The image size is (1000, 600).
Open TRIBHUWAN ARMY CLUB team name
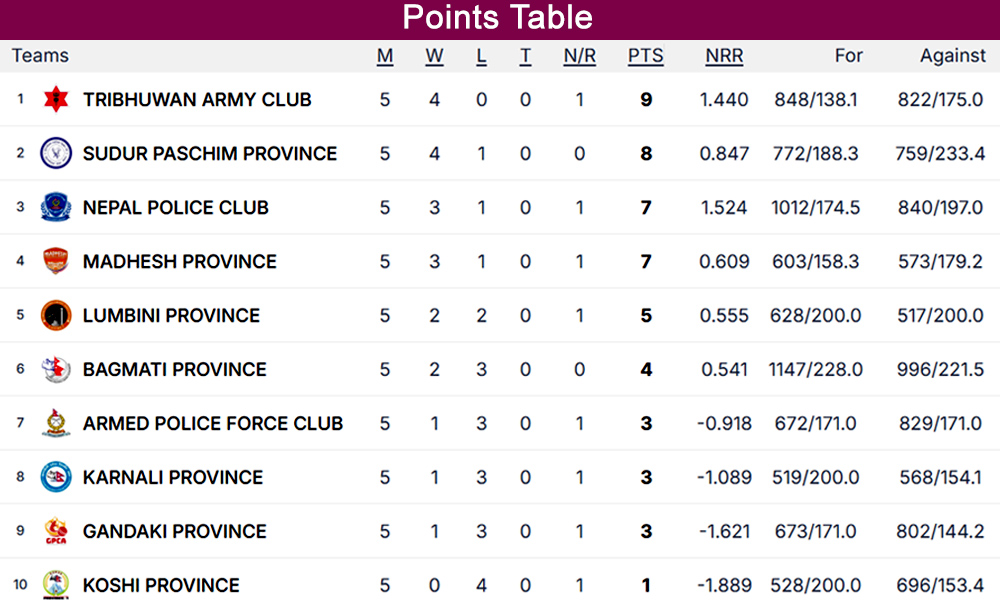coord(197,100)
